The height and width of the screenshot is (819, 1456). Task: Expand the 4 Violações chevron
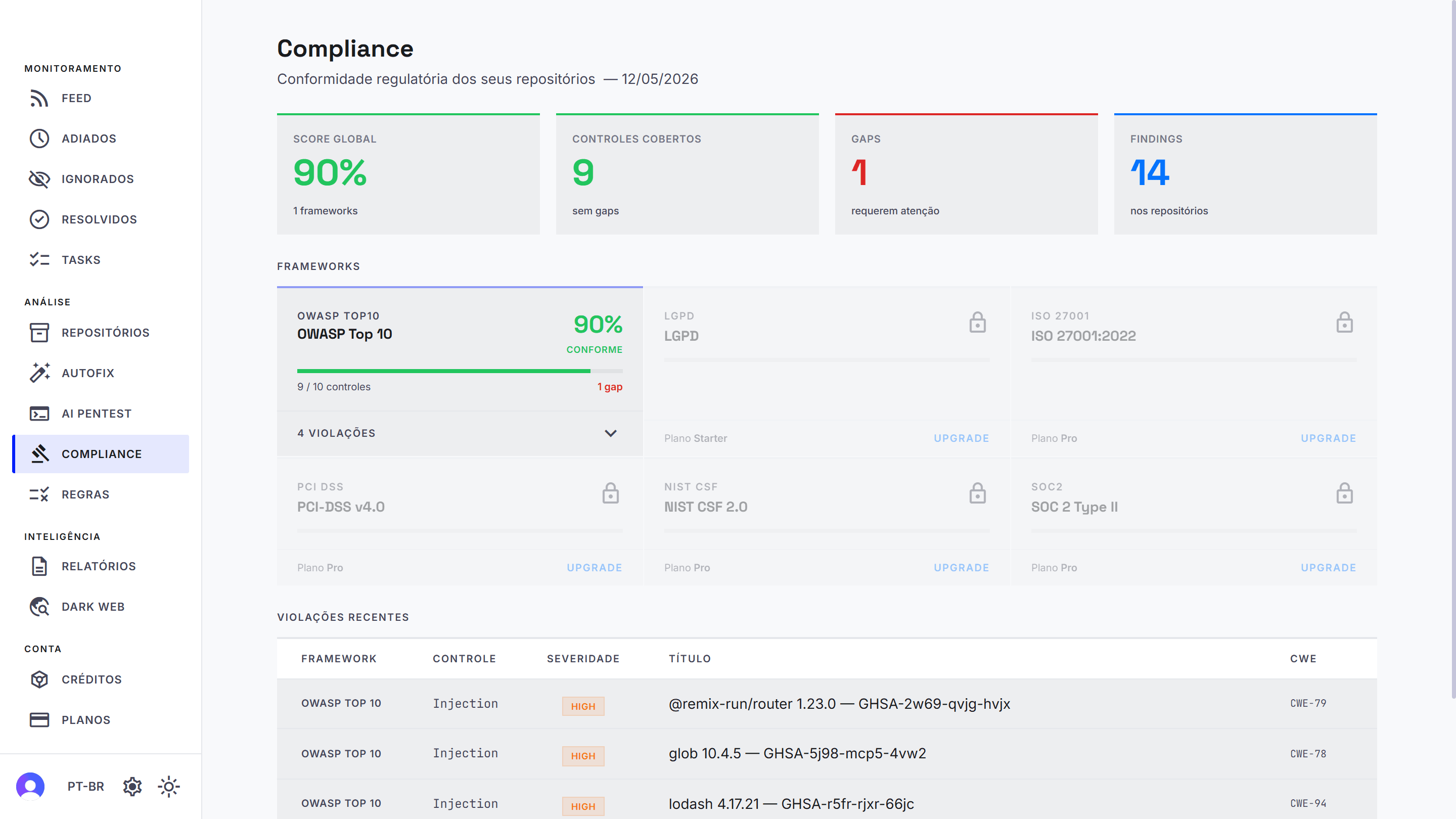(610, 434)
